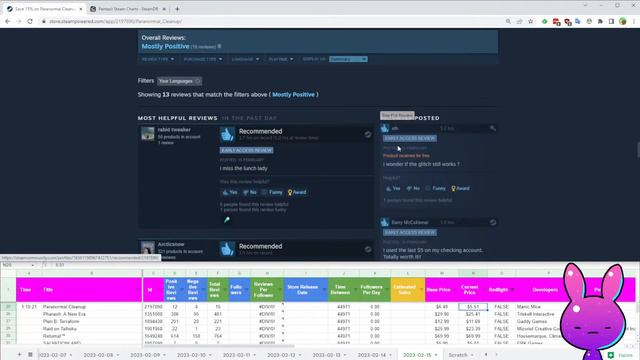This screenshot has height=360, width=640.
Task: Open the all sheets list icon
Action: click(x=30, y=355)
